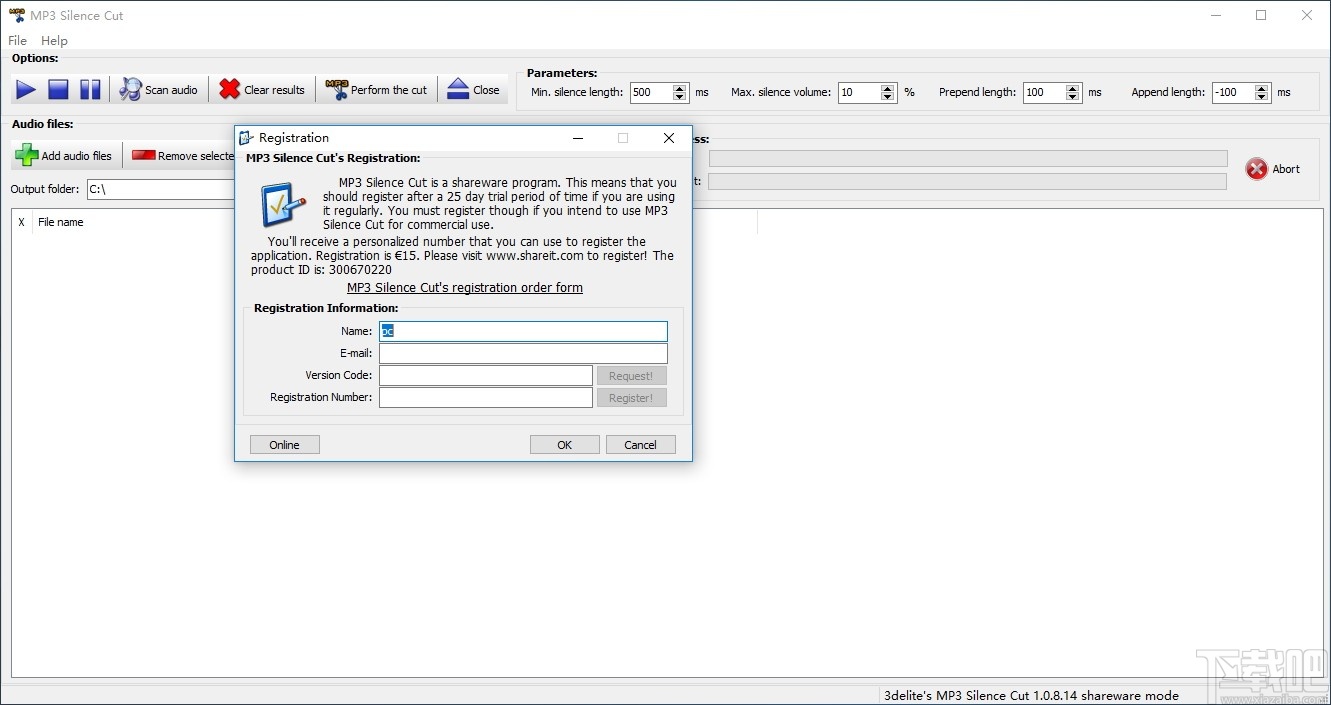Maximize the MP3 Silence Cut window
1331x705 pixels.
[x=1261, y=15]
